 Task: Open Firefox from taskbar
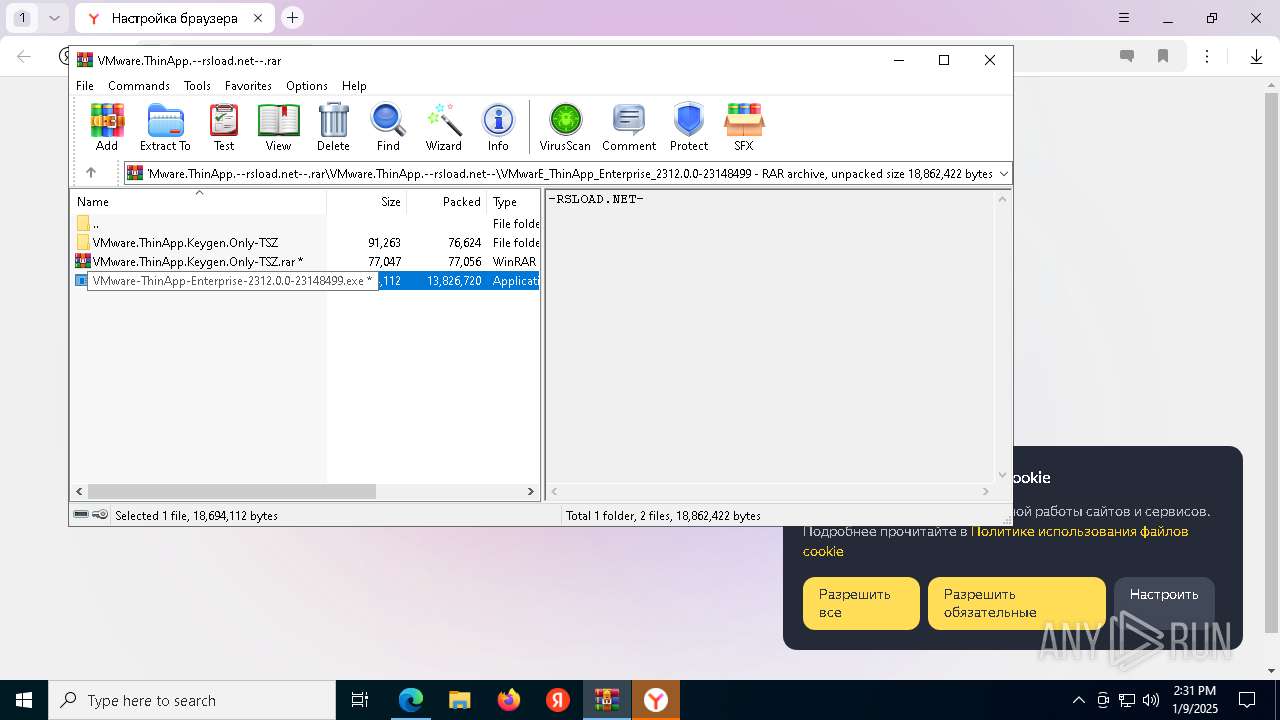pos(509,700)
